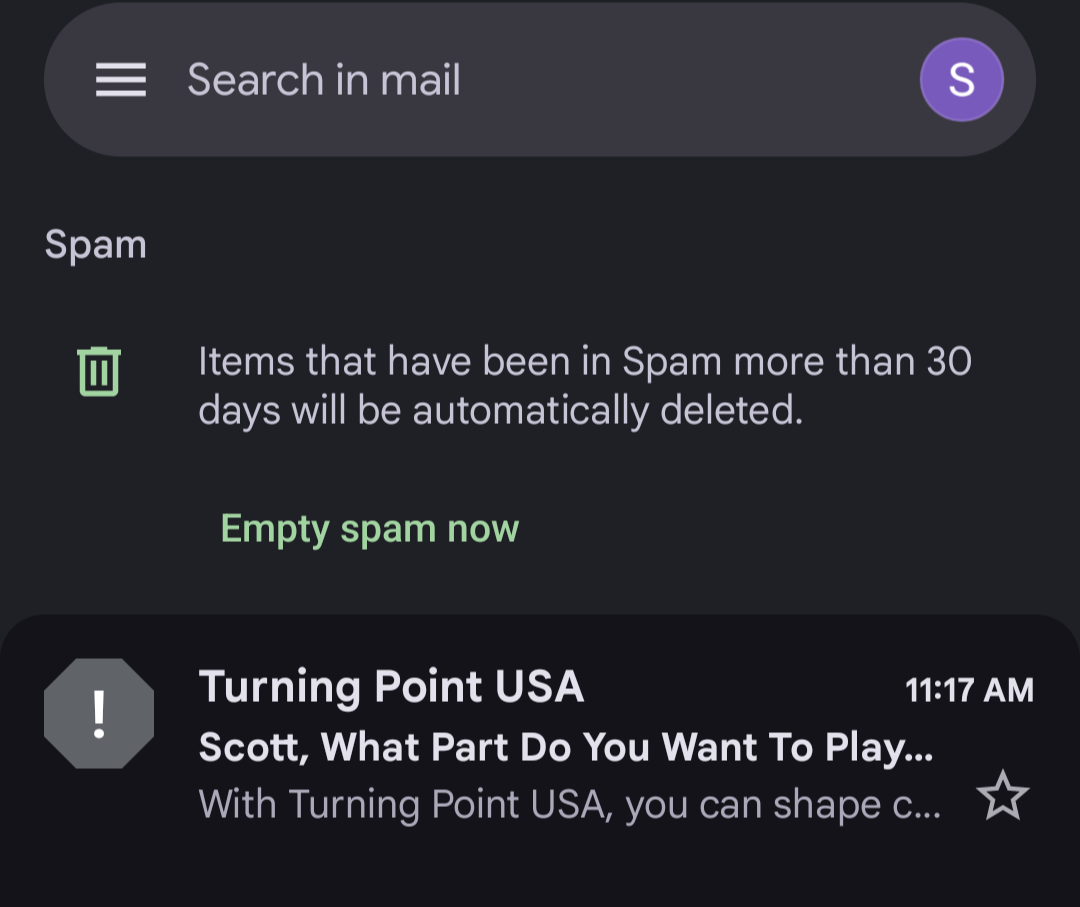The height and width of the screenshot is (907, 1080).
Task: Open the hamburger navigation menu
Action: click(x=121, y=80)
